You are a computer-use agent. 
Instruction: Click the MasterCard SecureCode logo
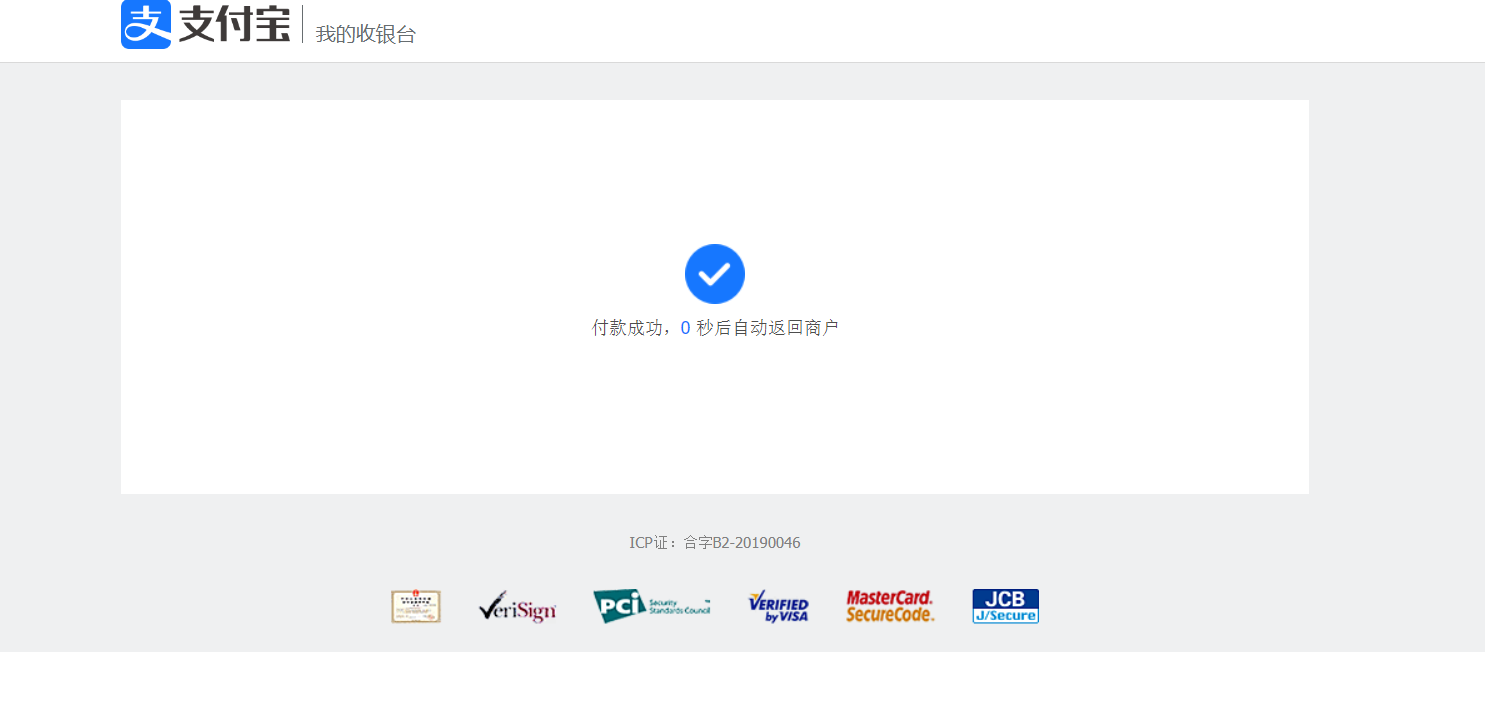tap(890, 606)
